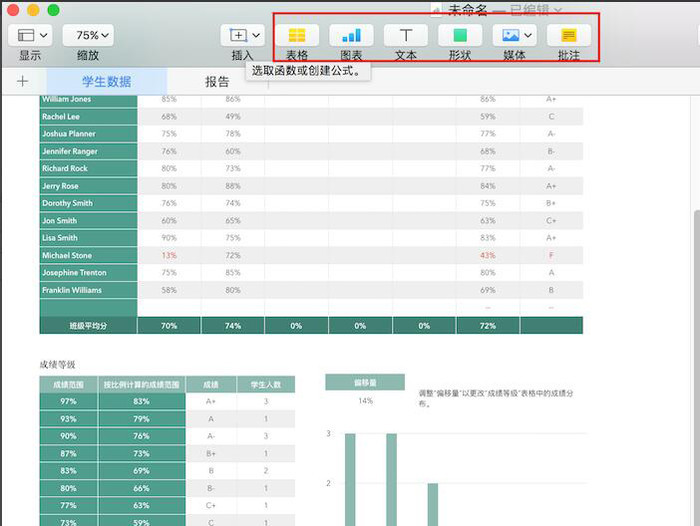Viewport: 700px width, 526px height.
Task: Click the 偏移量 header cell
Action: click(x=365, y=383)
